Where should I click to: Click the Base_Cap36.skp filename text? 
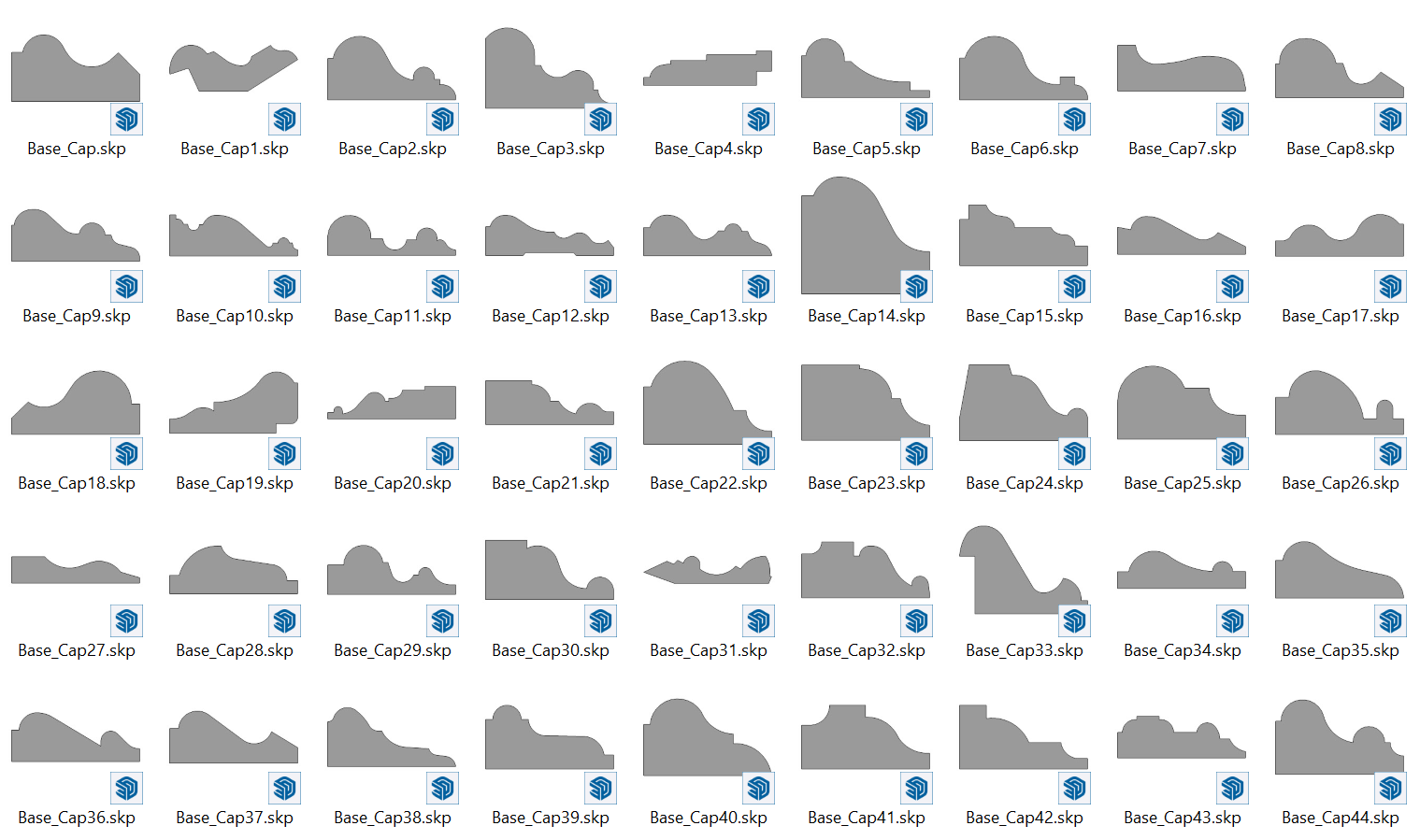77,818
